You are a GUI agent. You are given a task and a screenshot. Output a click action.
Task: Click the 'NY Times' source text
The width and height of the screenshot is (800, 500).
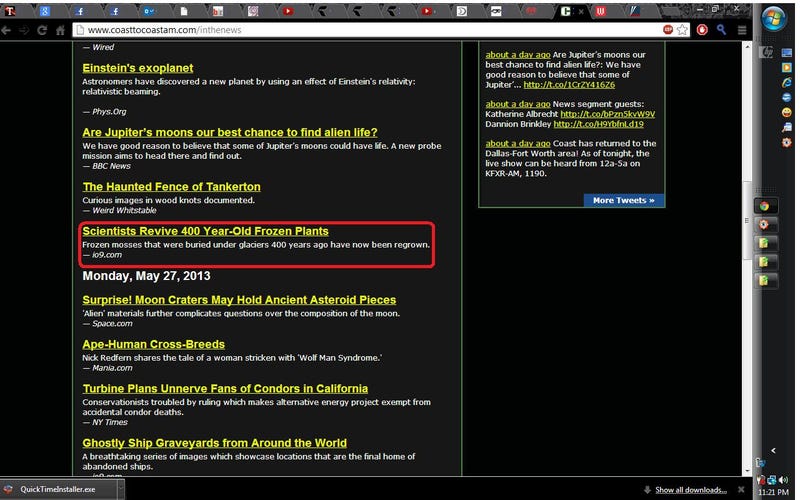(x=110, y=422)
